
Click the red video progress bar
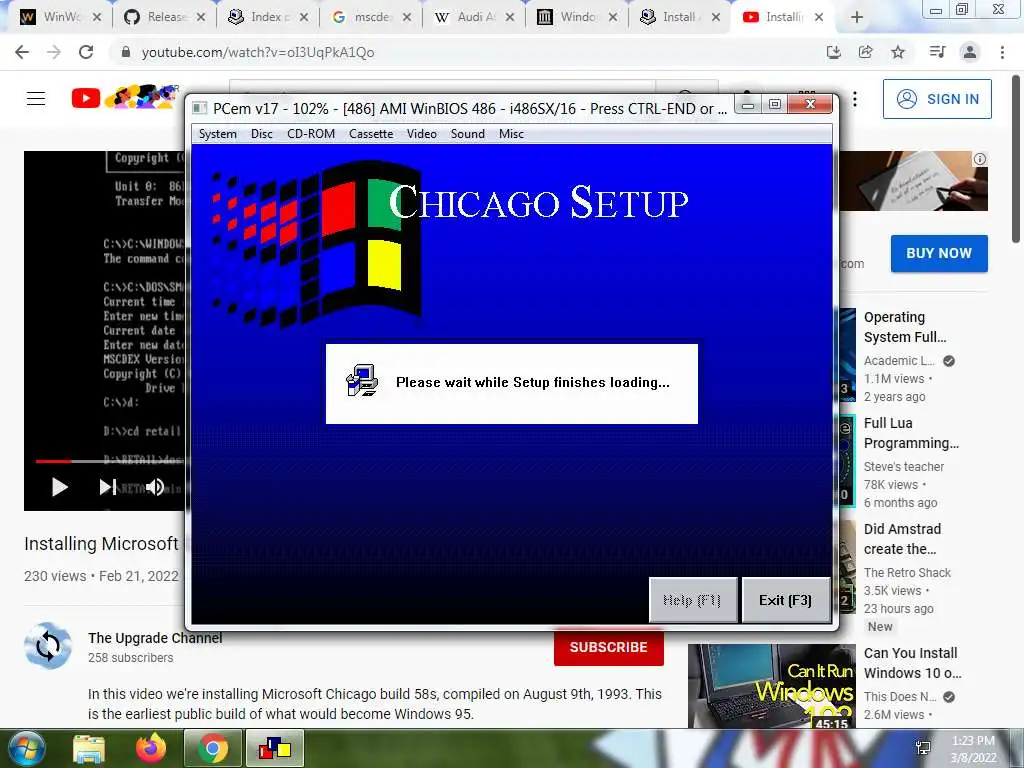point(54,461)
